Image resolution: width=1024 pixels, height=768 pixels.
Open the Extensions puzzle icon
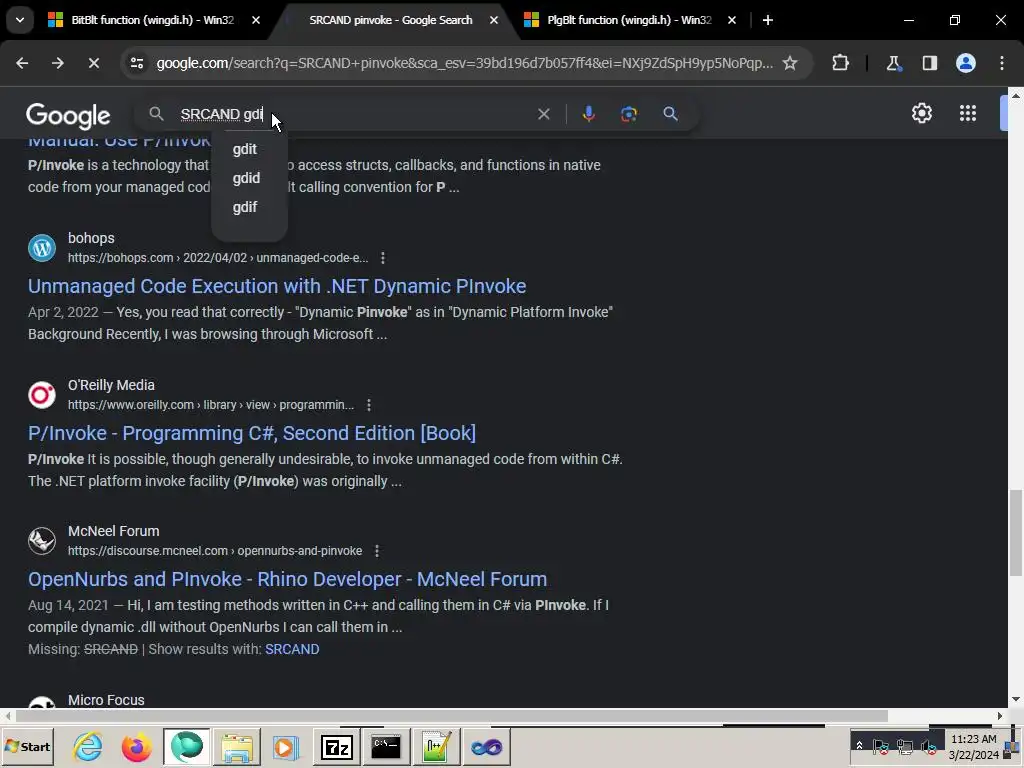coord(840,63)
